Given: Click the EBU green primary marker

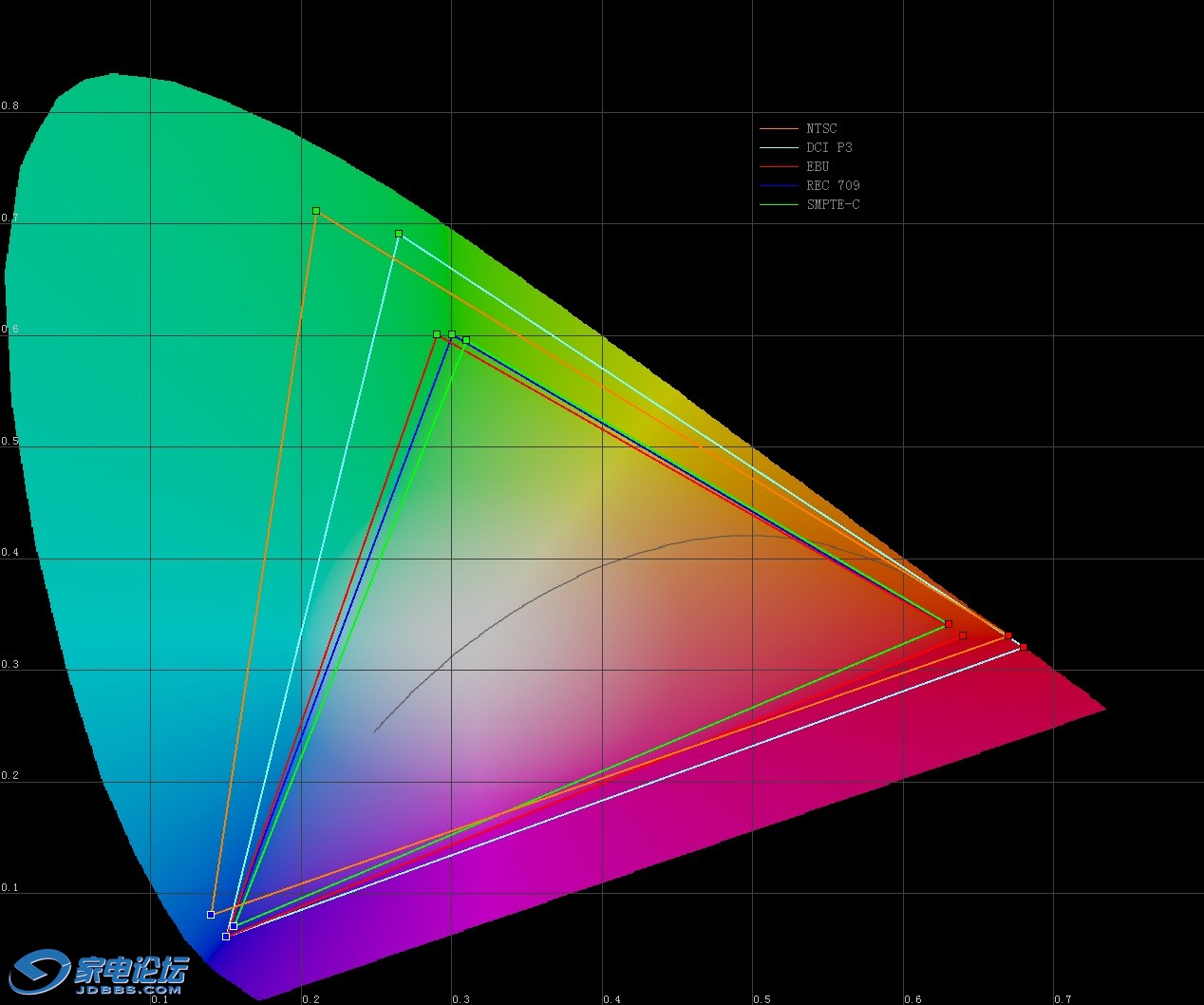Looking at the screenshot, I should click(437, 334).
